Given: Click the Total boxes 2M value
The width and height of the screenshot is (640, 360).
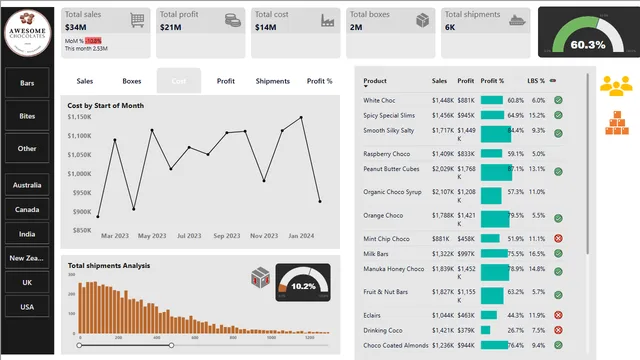Looking at the screenshot, I should (356, 27).
